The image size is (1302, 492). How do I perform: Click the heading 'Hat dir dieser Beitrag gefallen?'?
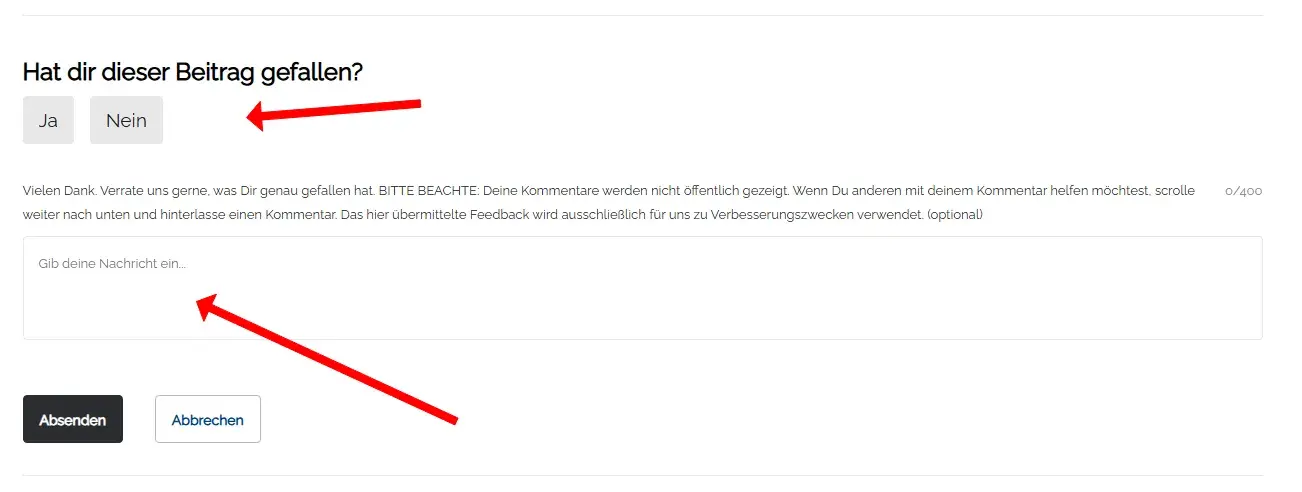click(193, 72)
